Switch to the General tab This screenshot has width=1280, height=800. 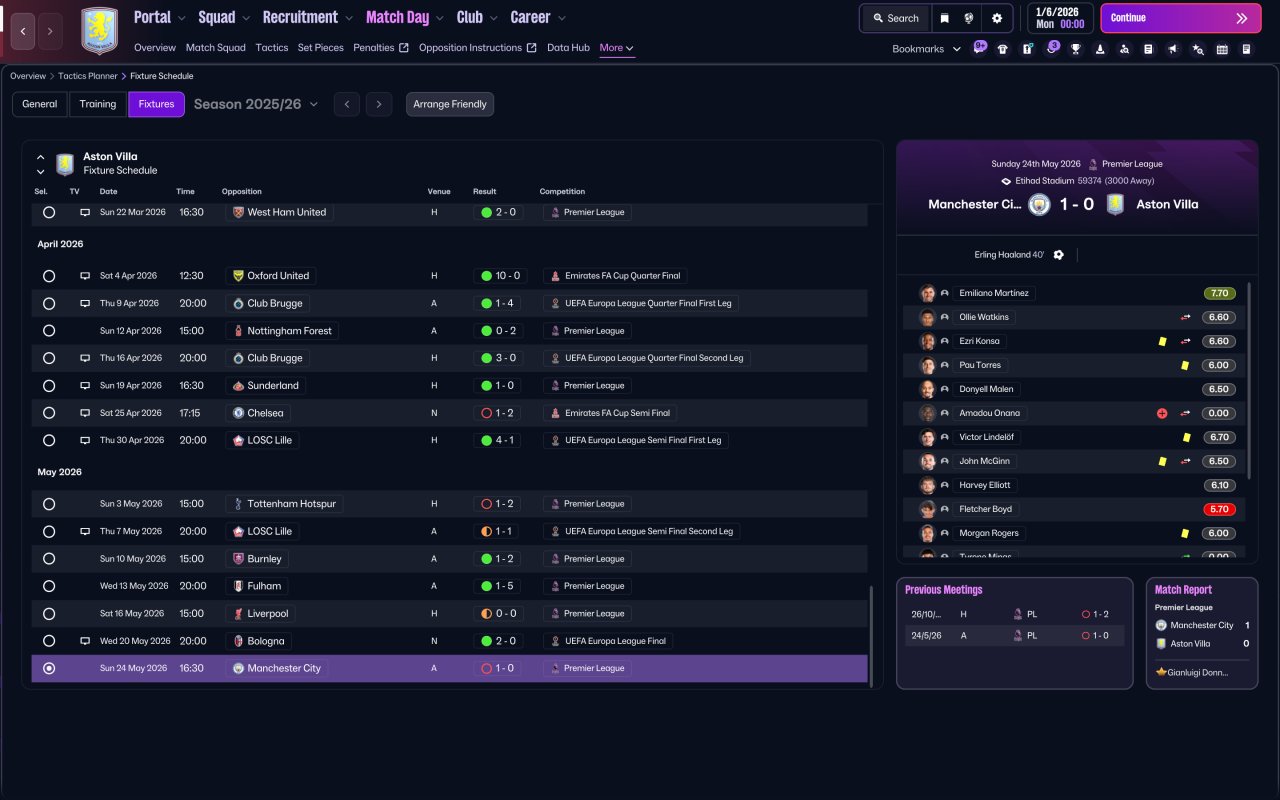40,104
